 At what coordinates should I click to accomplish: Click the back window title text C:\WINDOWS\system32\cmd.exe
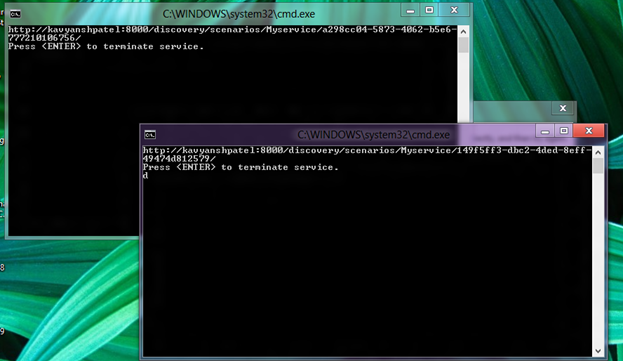[x=238, y=14]
